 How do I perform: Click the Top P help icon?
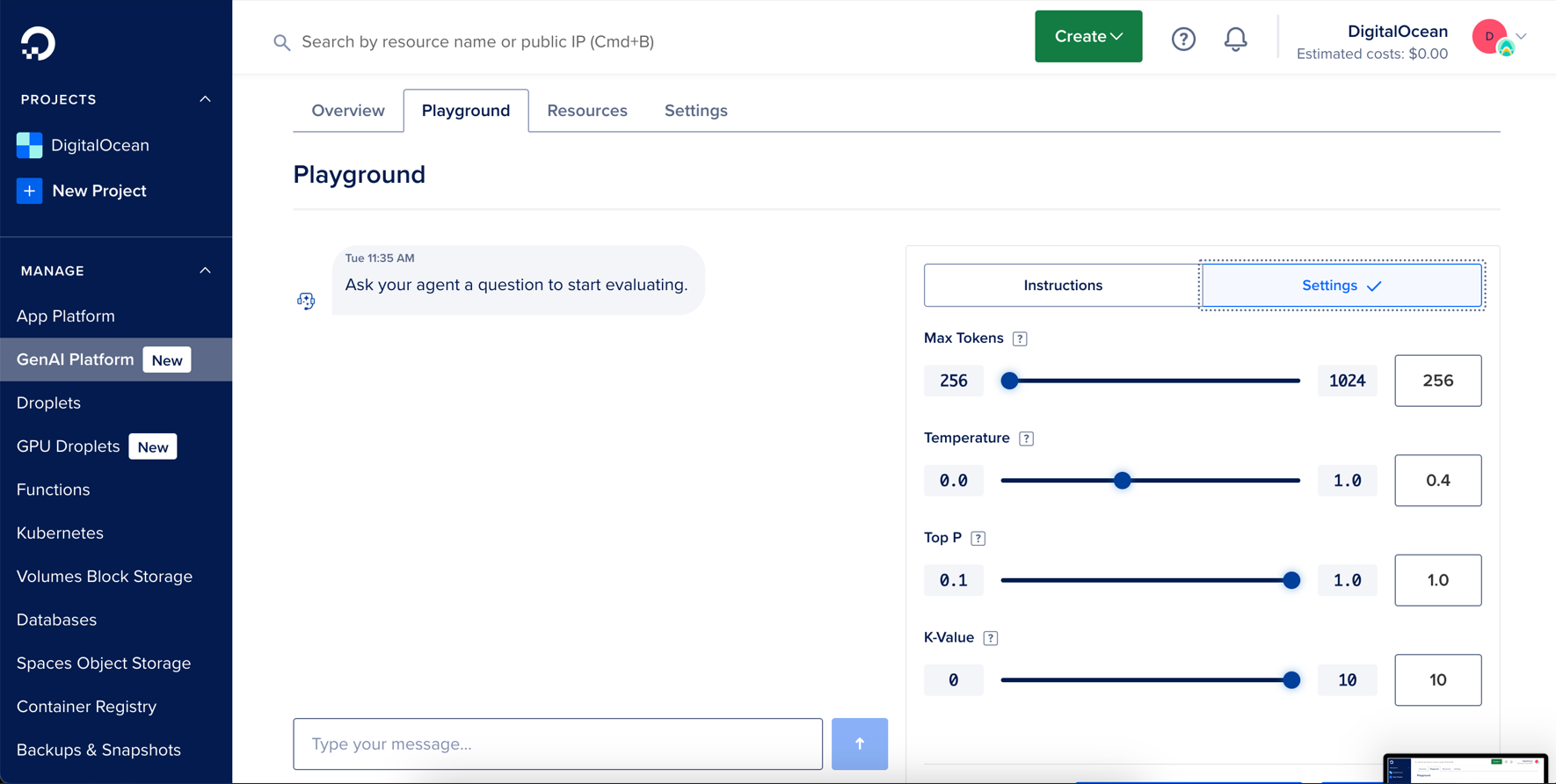pos(978,538)
